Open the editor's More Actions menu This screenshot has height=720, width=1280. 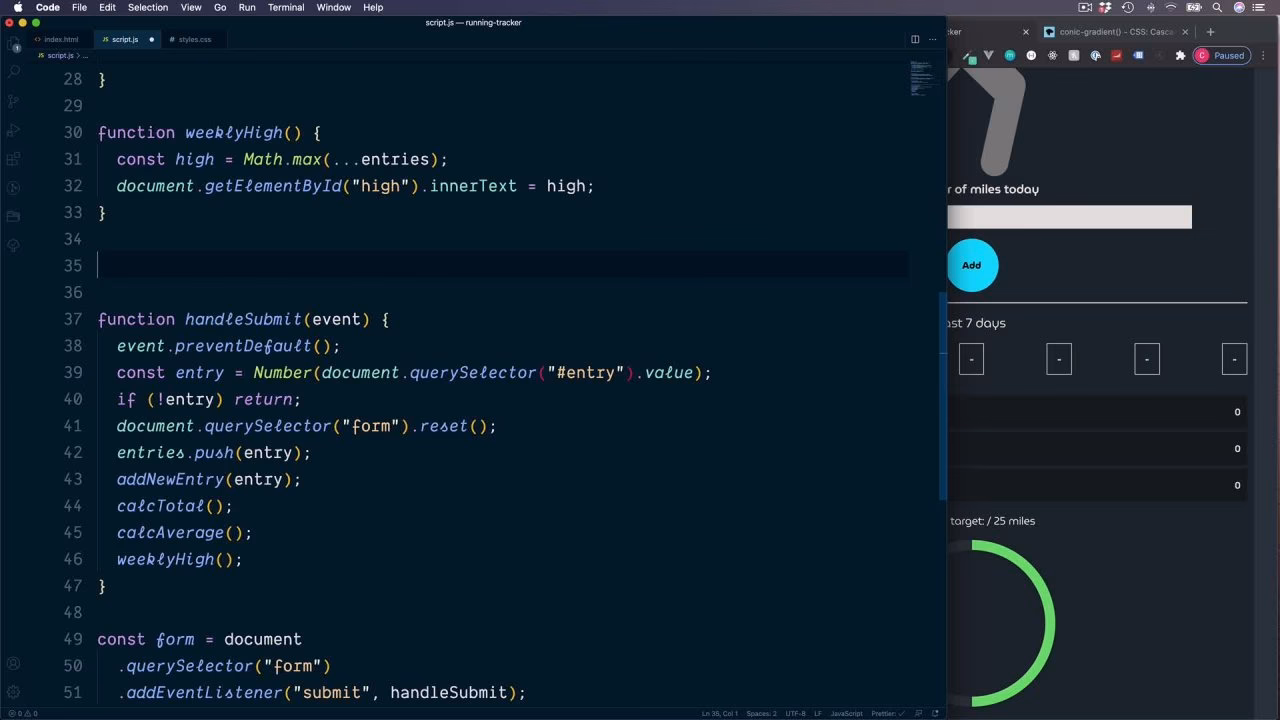[x=934, y=39]
